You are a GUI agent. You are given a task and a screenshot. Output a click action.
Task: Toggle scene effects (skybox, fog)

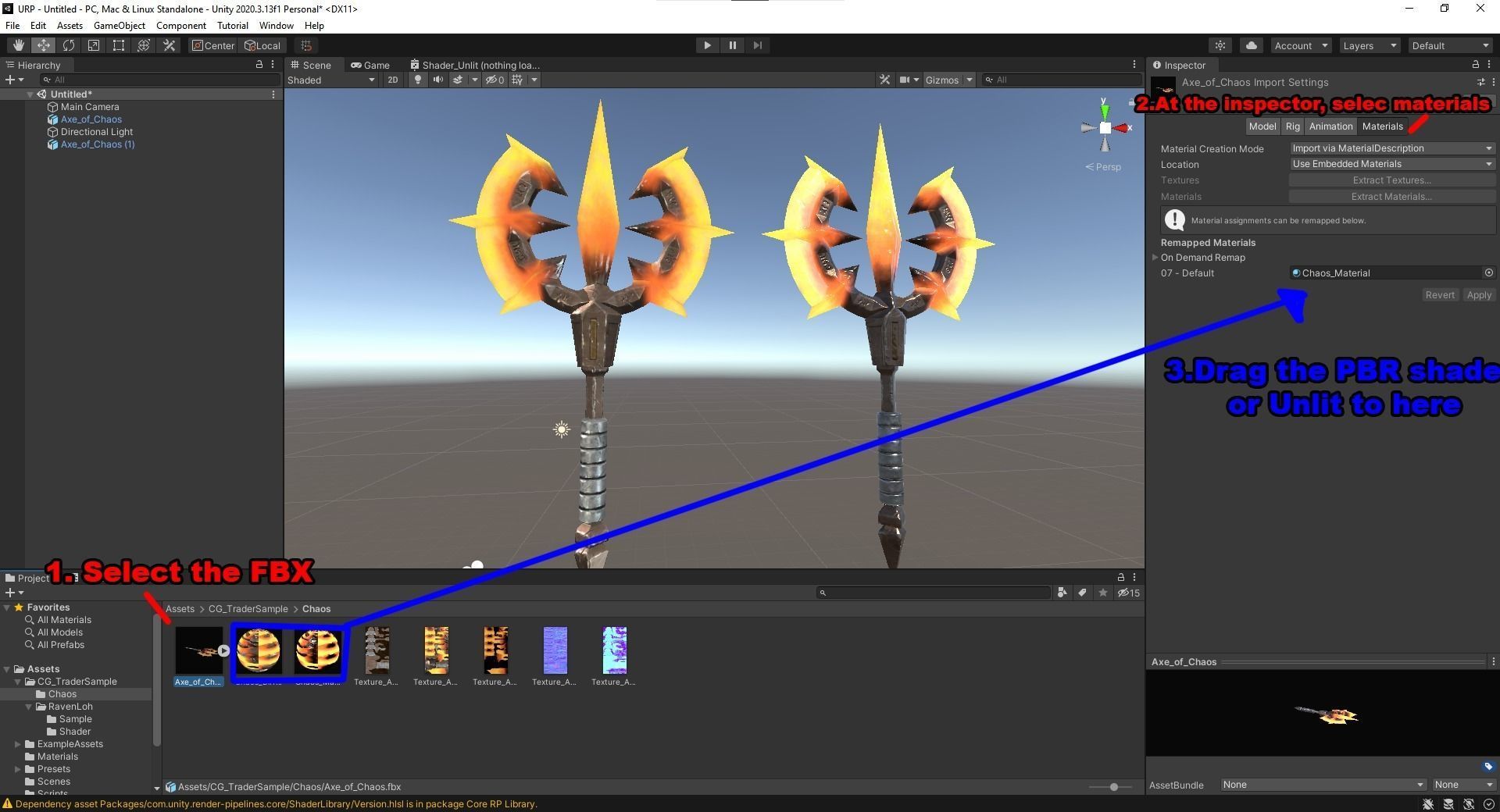click(458, 80)
